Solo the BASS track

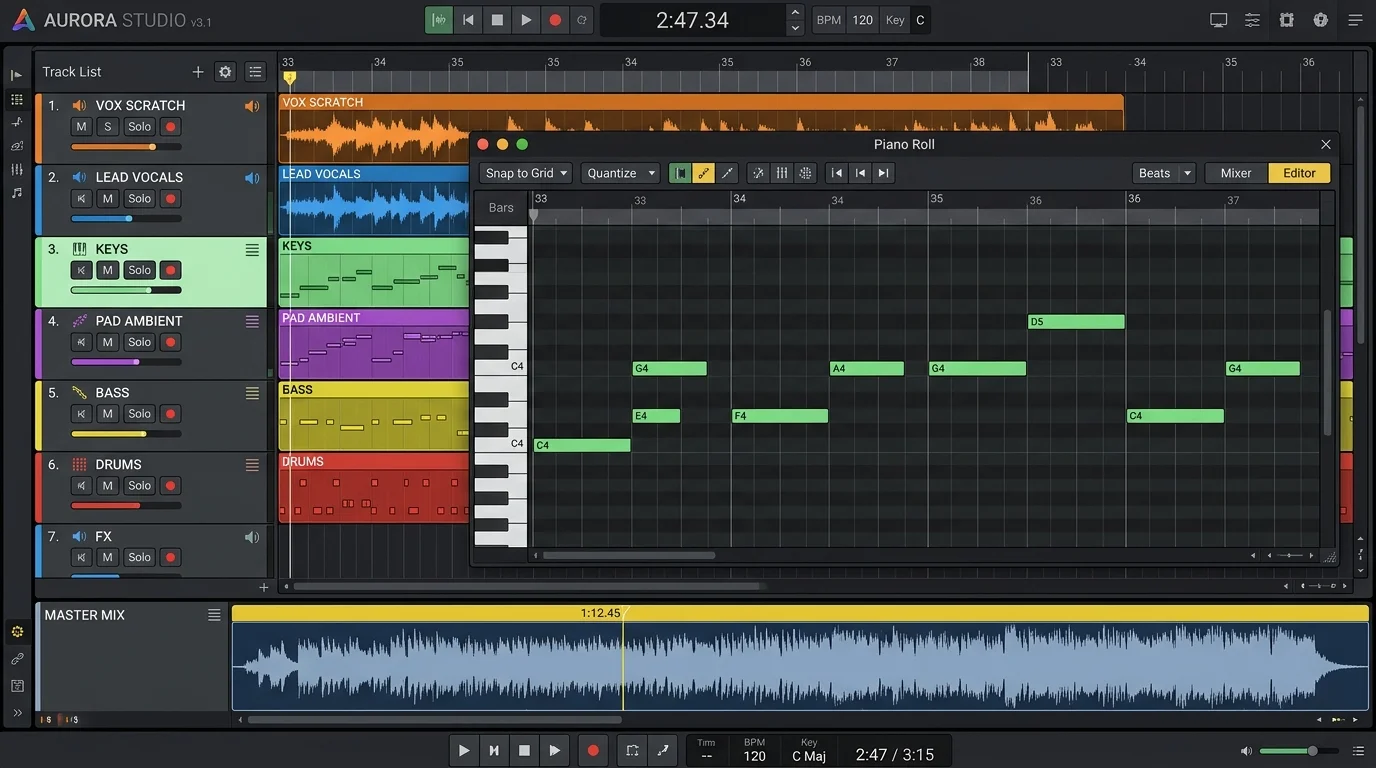139,414
